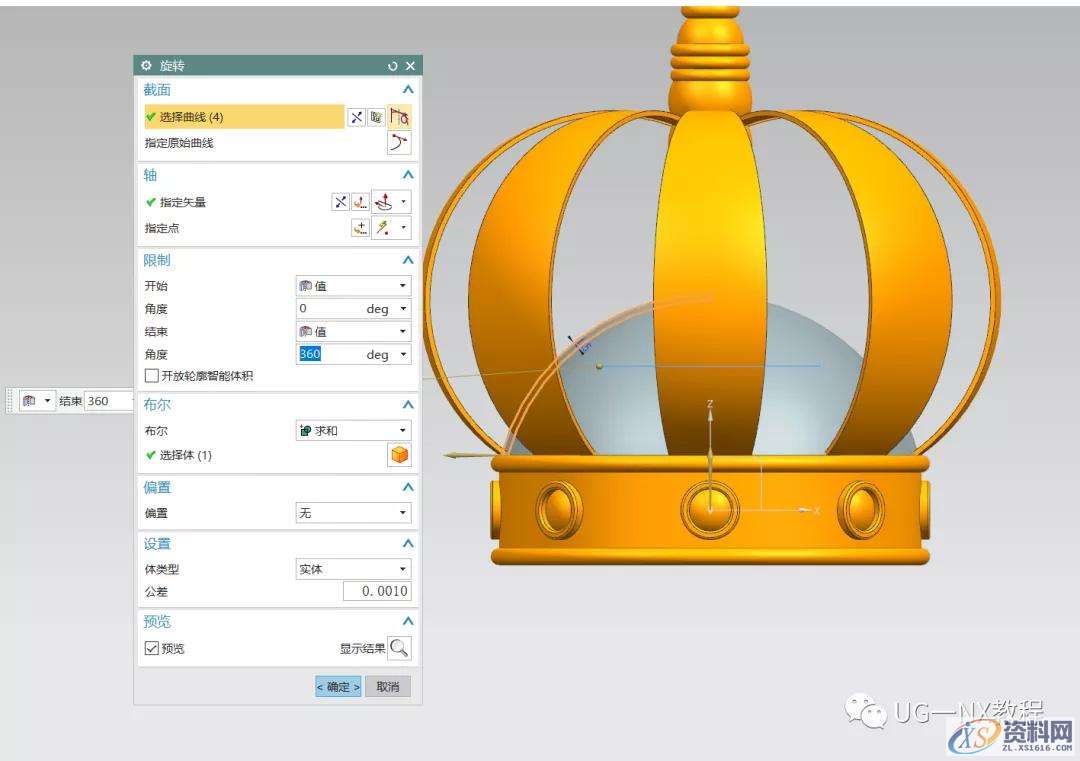
Task: Open the sketch section icon for 截面
Action: click(400, 117)
